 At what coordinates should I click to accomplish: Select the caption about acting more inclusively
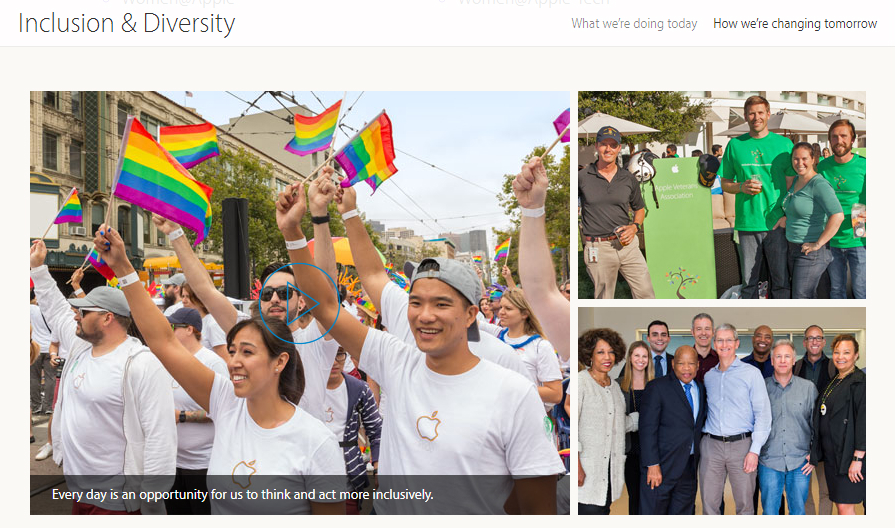point(243,494)
